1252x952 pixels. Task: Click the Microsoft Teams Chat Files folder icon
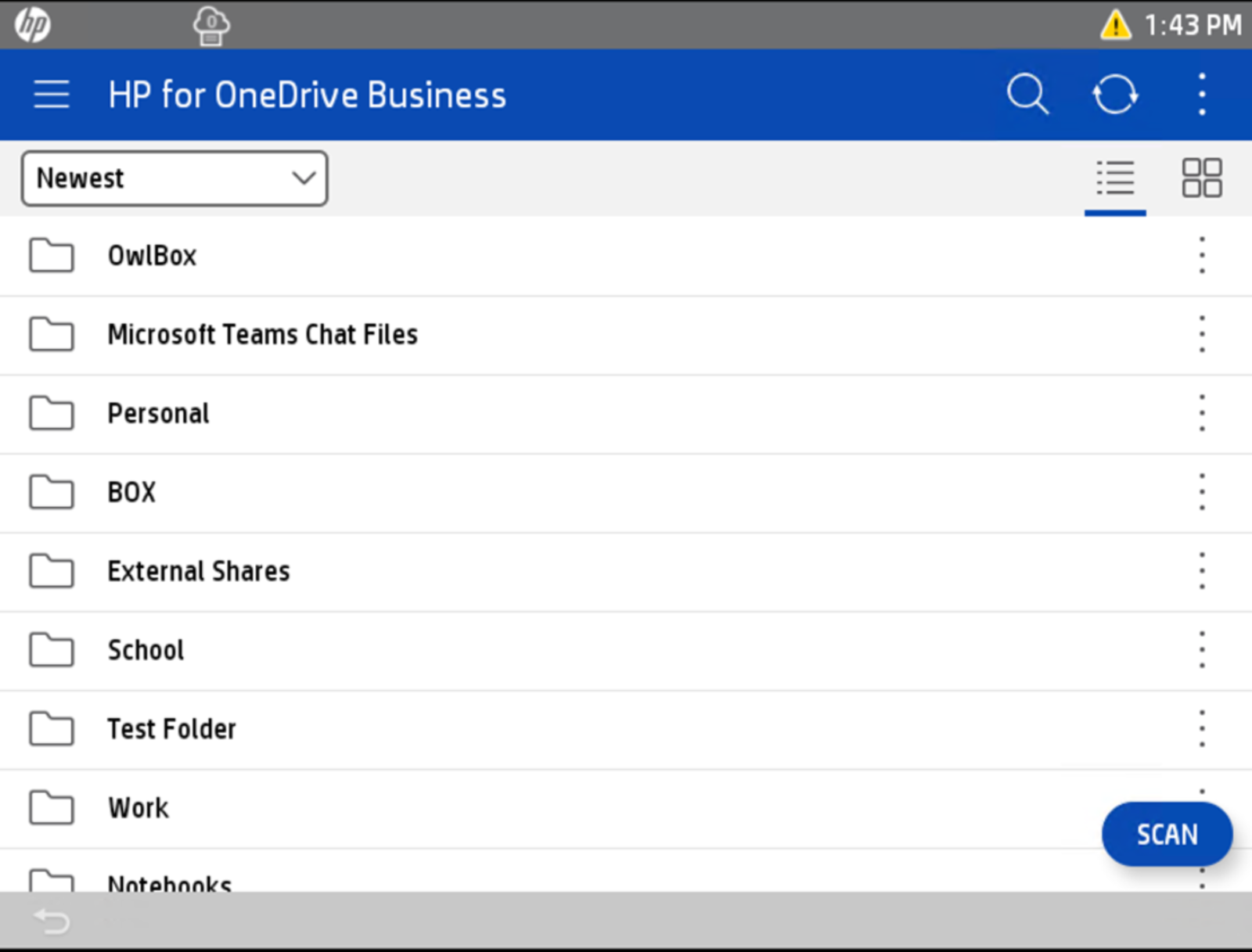point(52,335)
